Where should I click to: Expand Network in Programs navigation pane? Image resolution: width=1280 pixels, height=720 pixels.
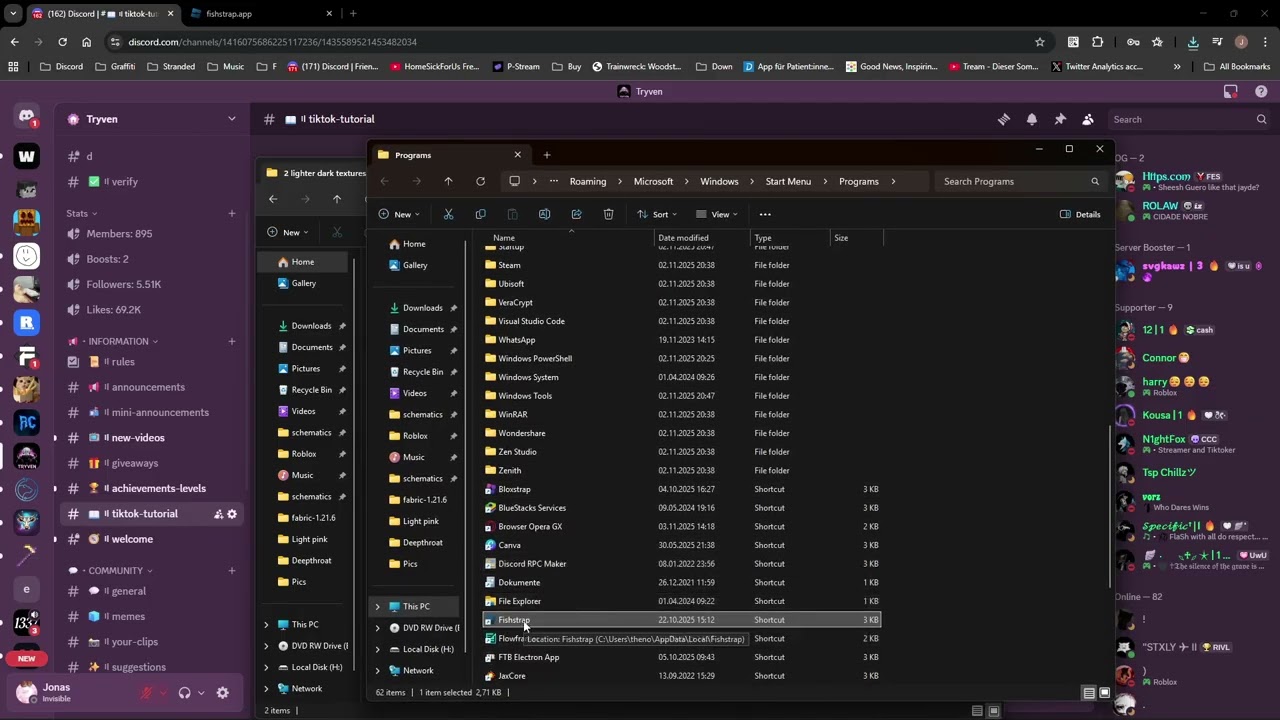[x=378, y=670]
